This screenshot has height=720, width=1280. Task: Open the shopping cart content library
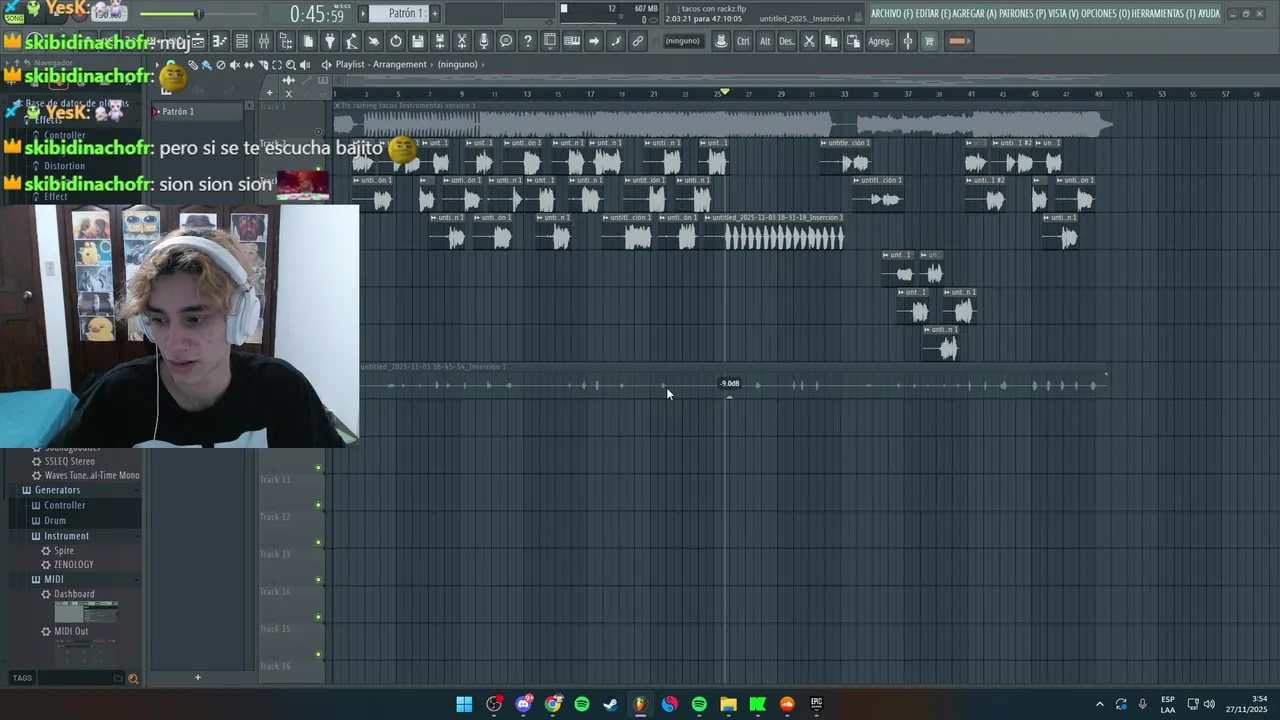click(928, 41)
